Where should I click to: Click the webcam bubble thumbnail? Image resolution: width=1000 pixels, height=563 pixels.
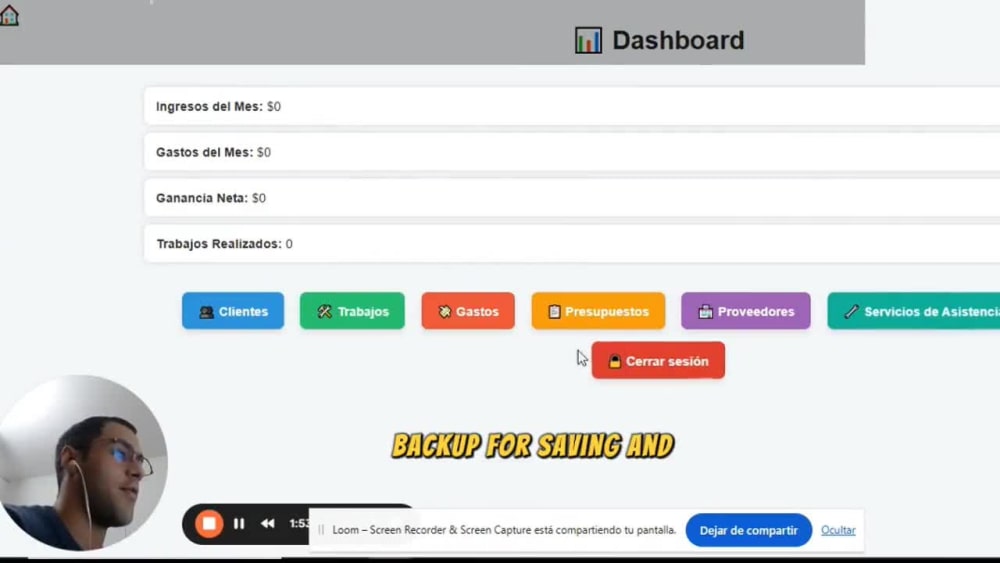(82, 463)
